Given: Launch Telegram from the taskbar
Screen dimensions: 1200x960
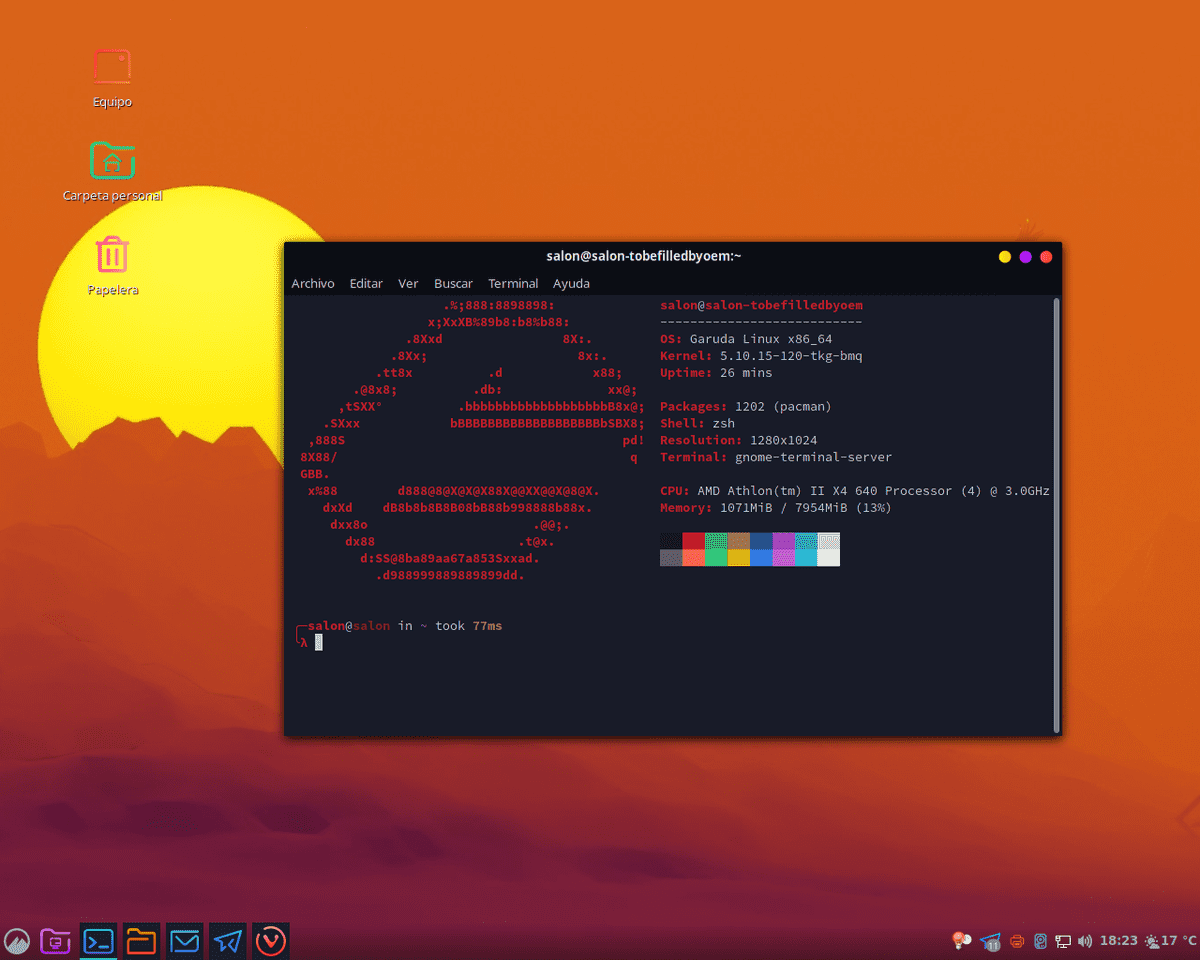Looking at the screenshot, I should (227, 941).
